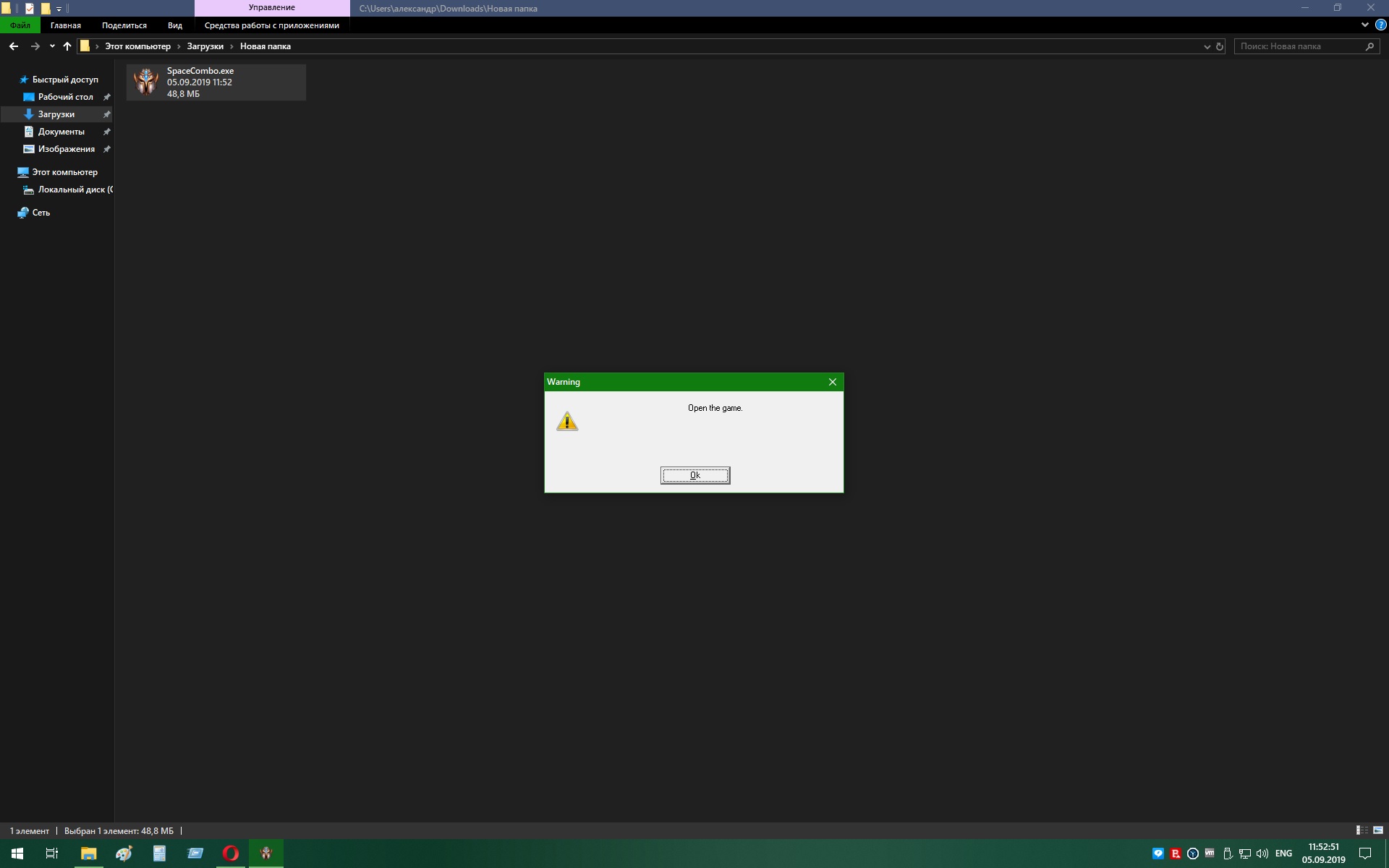Image resolution: width=1389 pixels, height=868 pixels.
Task: Open Рабочий стол in Quick access
Action: coord(65,97)
